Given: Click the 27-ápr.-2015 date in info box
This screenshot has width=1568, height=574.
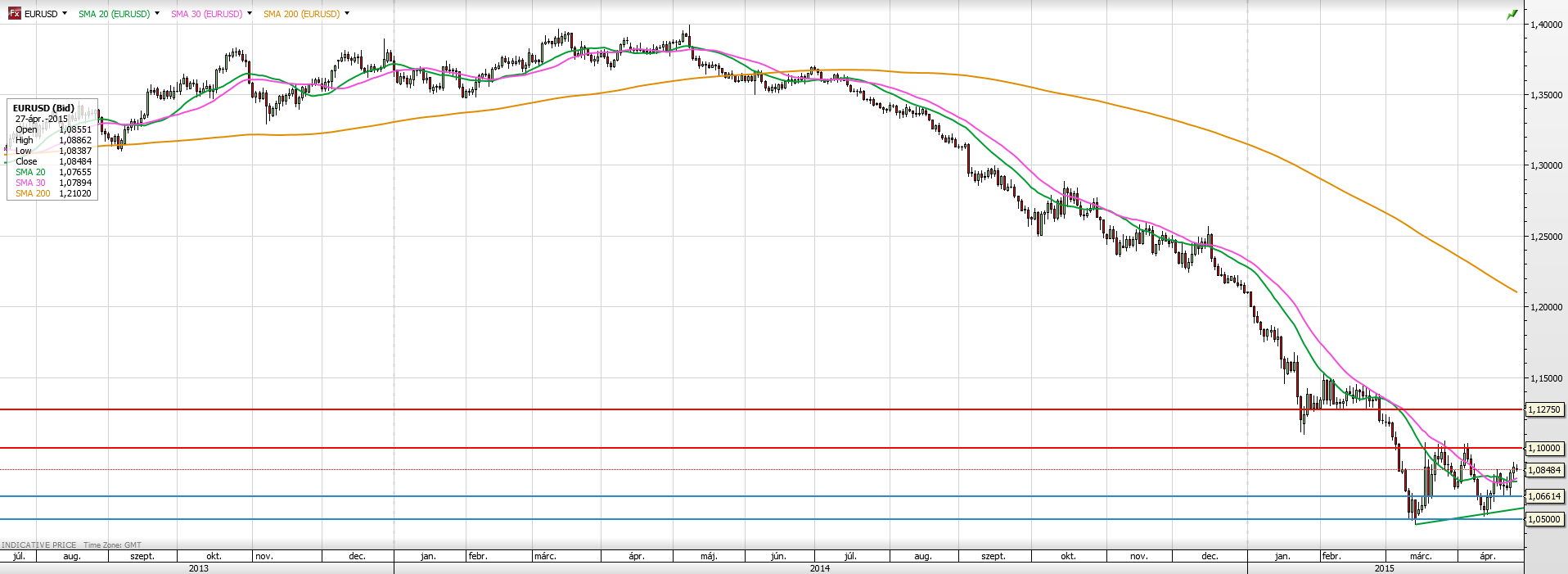Looking at the screenshot, I should pyautogui.click(x=42, y=119).
